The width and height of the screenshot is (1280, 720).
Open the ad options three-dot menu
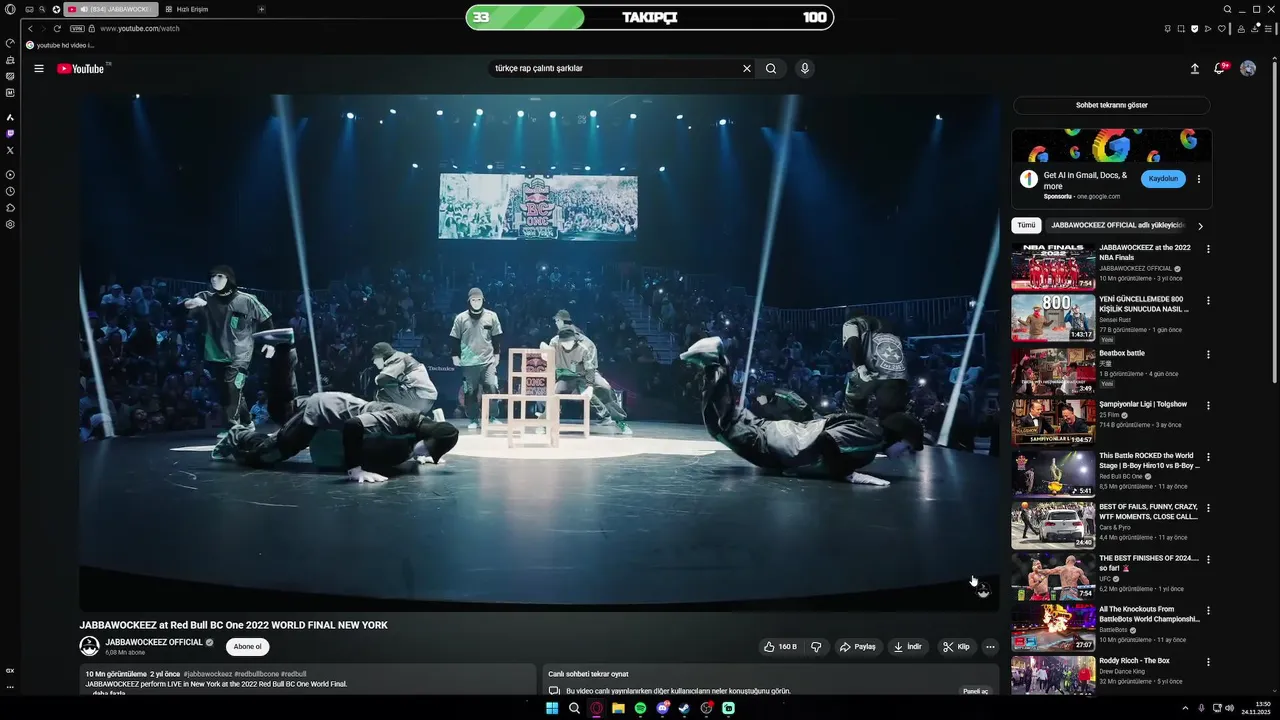(x=1198, y=179)
